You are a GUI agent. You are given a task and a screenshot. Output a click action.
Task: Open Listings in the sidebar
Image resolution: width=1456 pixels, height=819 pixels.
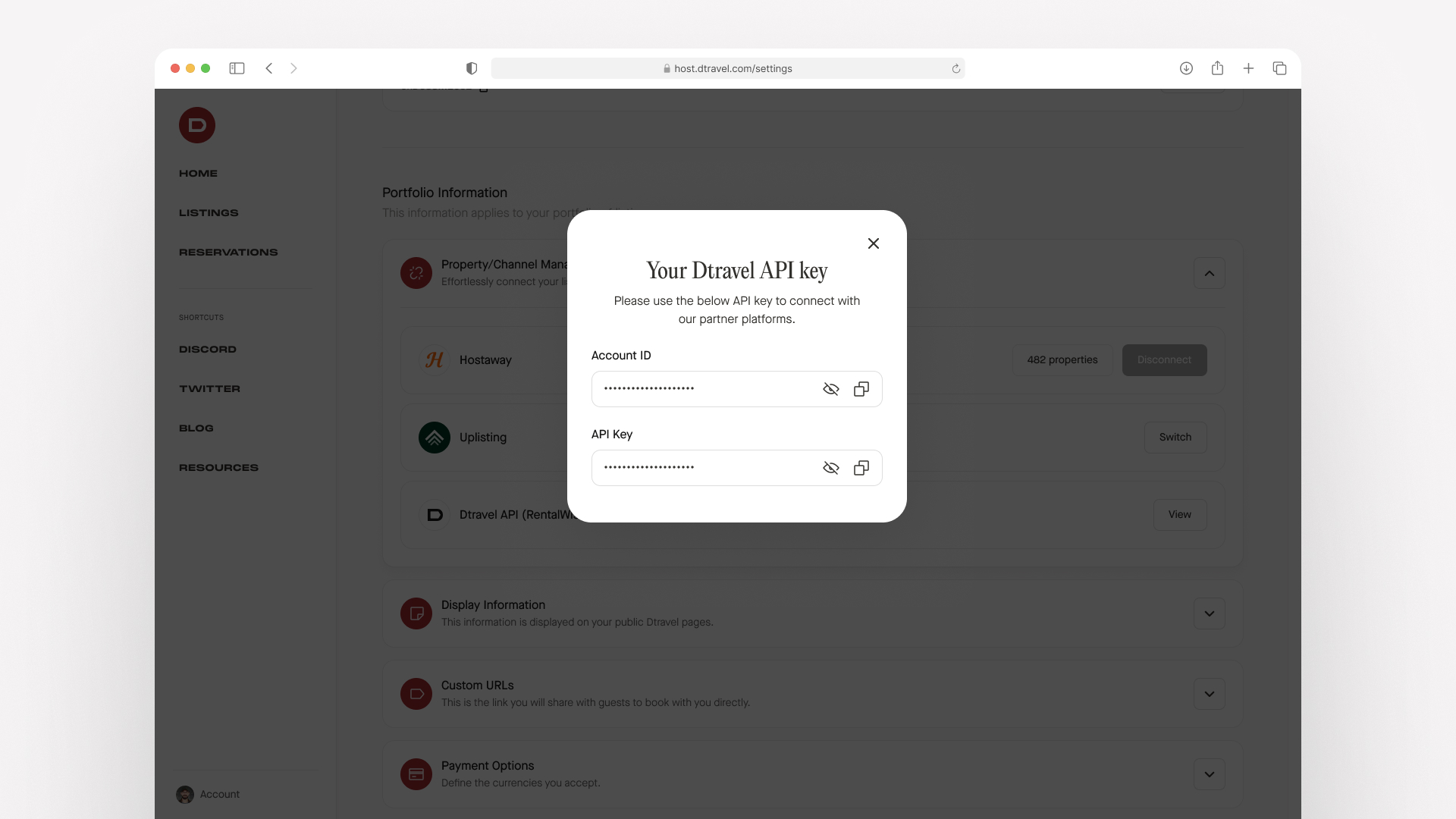pyautogui.click(x=209, y=213)
